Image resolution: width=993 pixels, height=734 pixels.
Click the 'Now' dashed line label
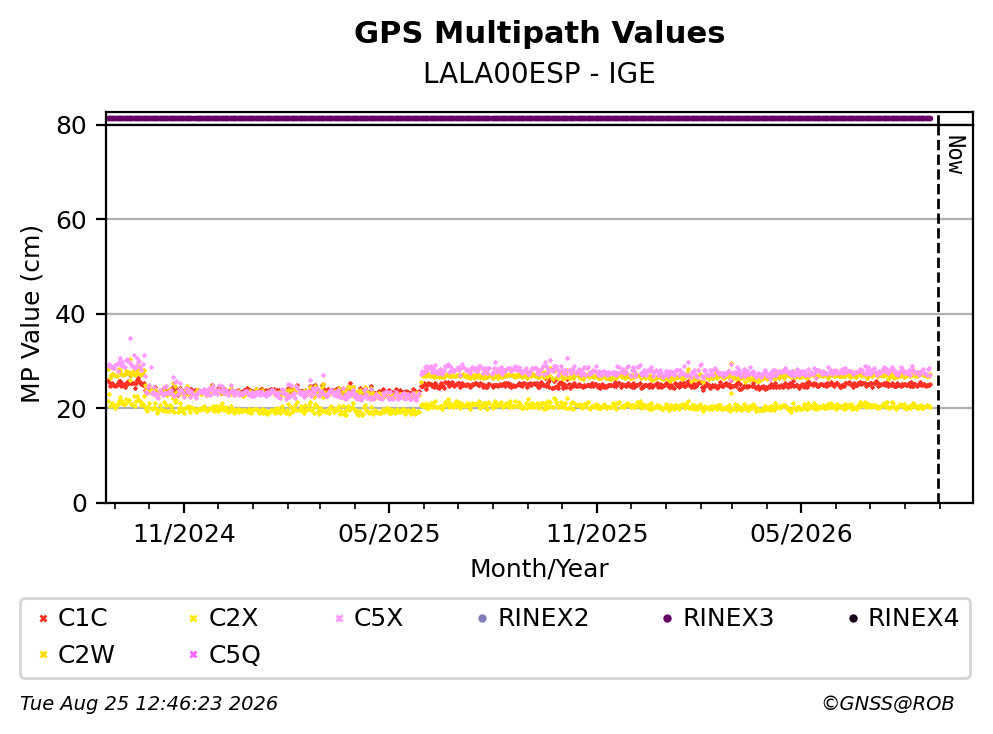[x=956, y=155]
